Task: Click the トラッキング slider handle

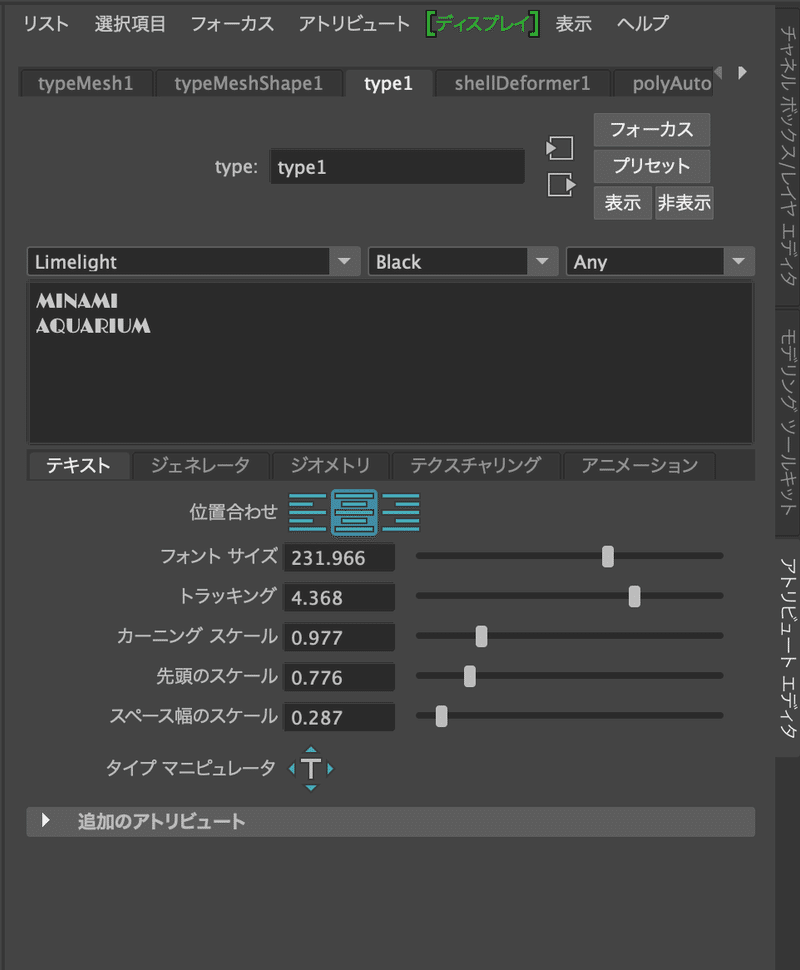Action: (x=635, y=596)
